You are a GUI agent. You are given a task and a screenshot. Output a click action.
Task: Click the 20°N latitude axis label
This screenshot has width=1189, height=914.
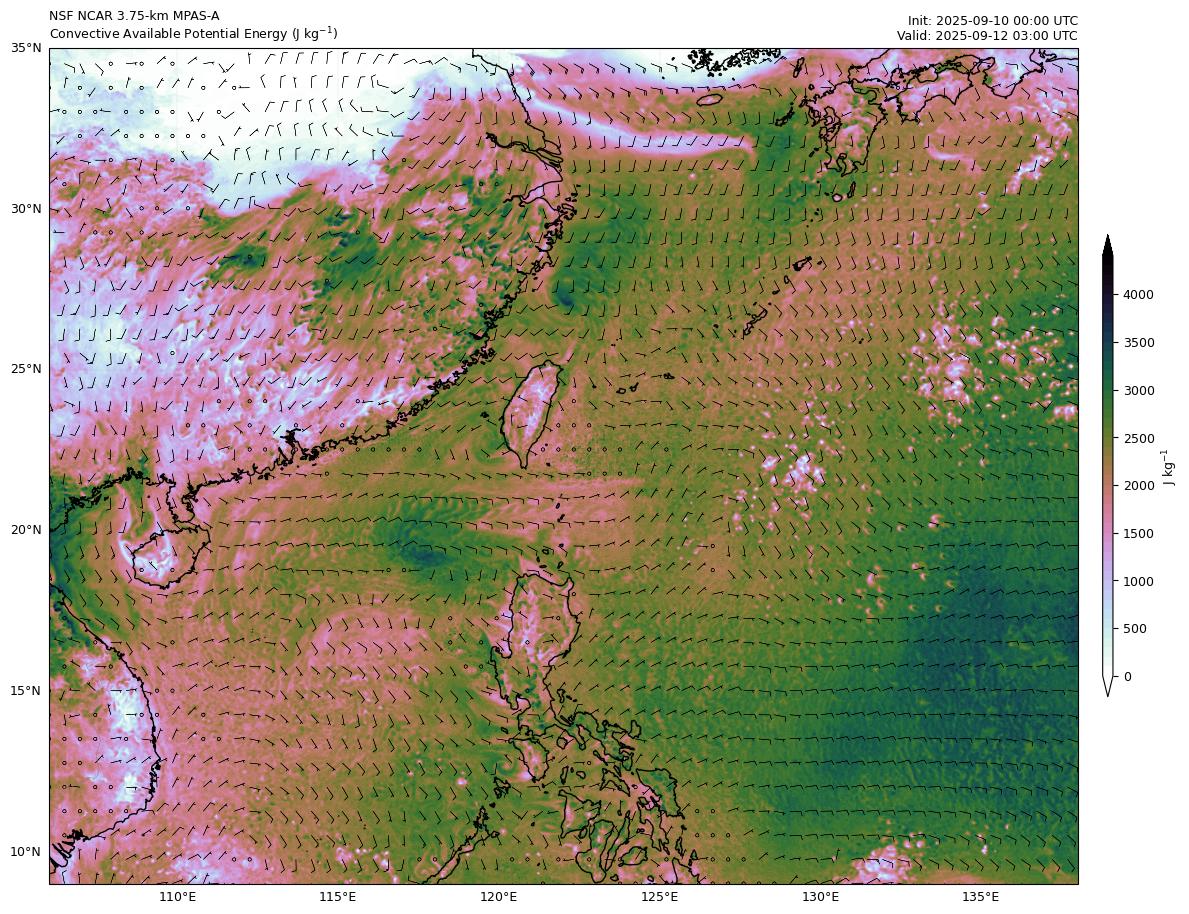tap(26, 530)
